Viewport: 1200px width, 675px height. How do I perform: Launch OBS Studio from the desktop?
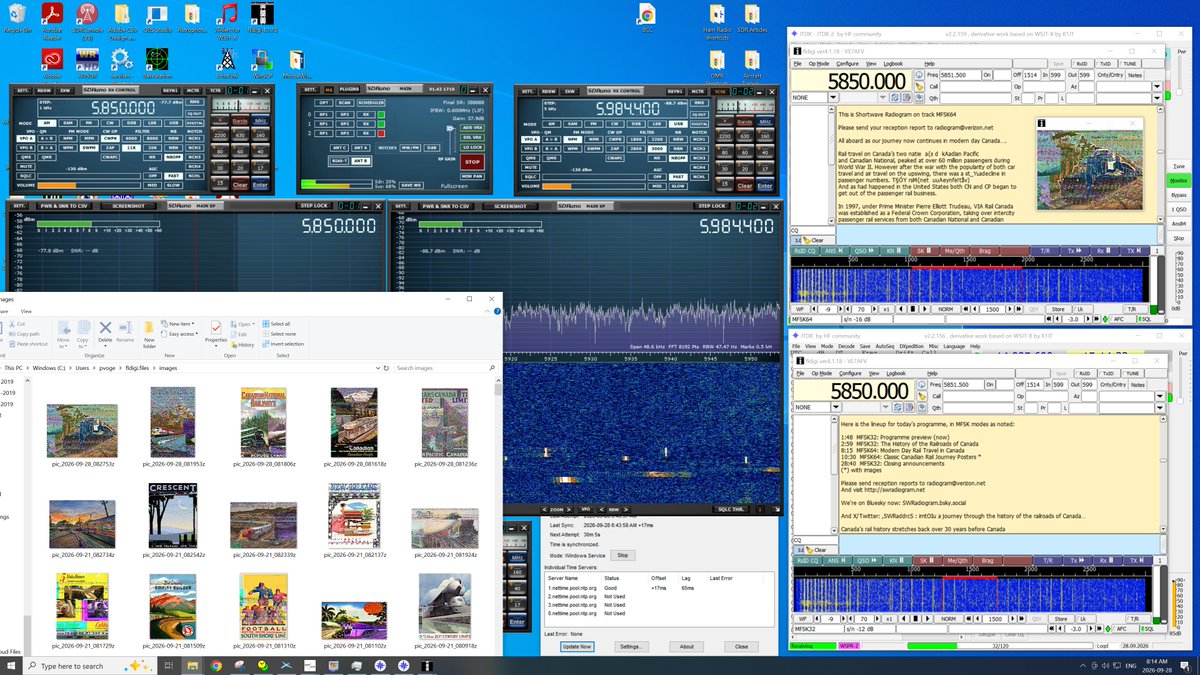[x=157, y=18]
